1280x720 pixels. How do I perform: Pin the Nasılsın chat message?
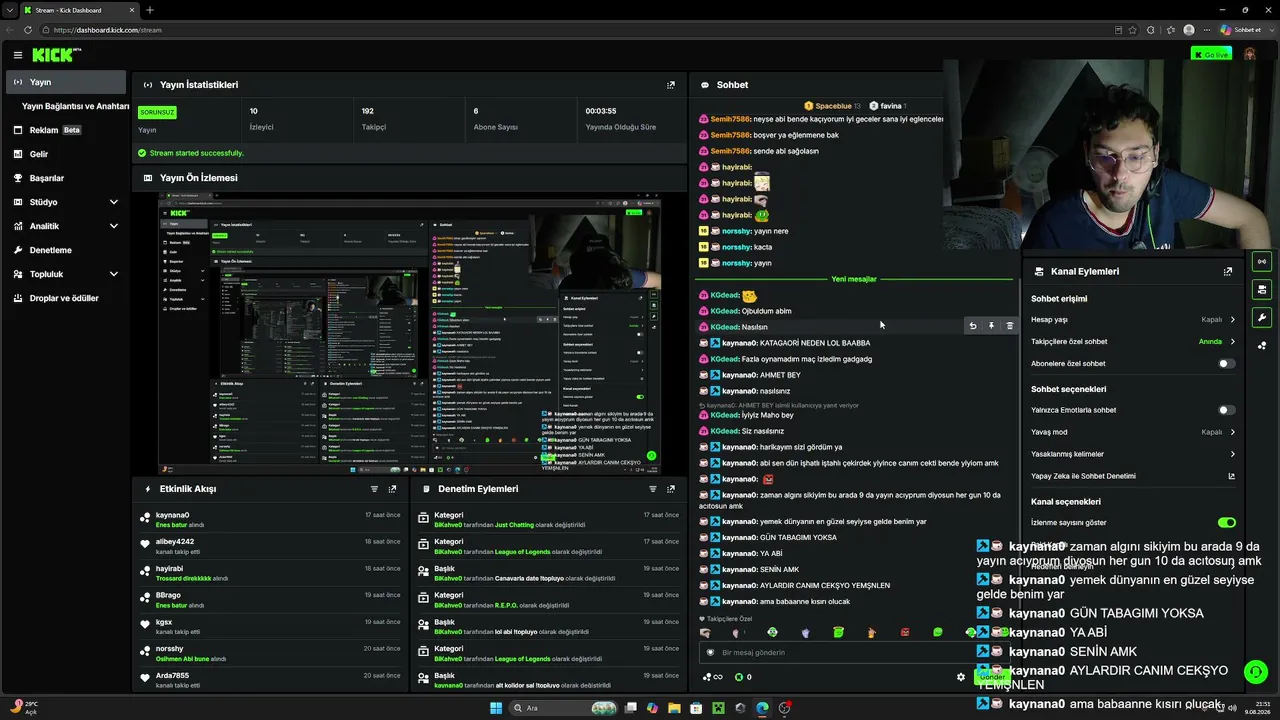click(991, 326)
